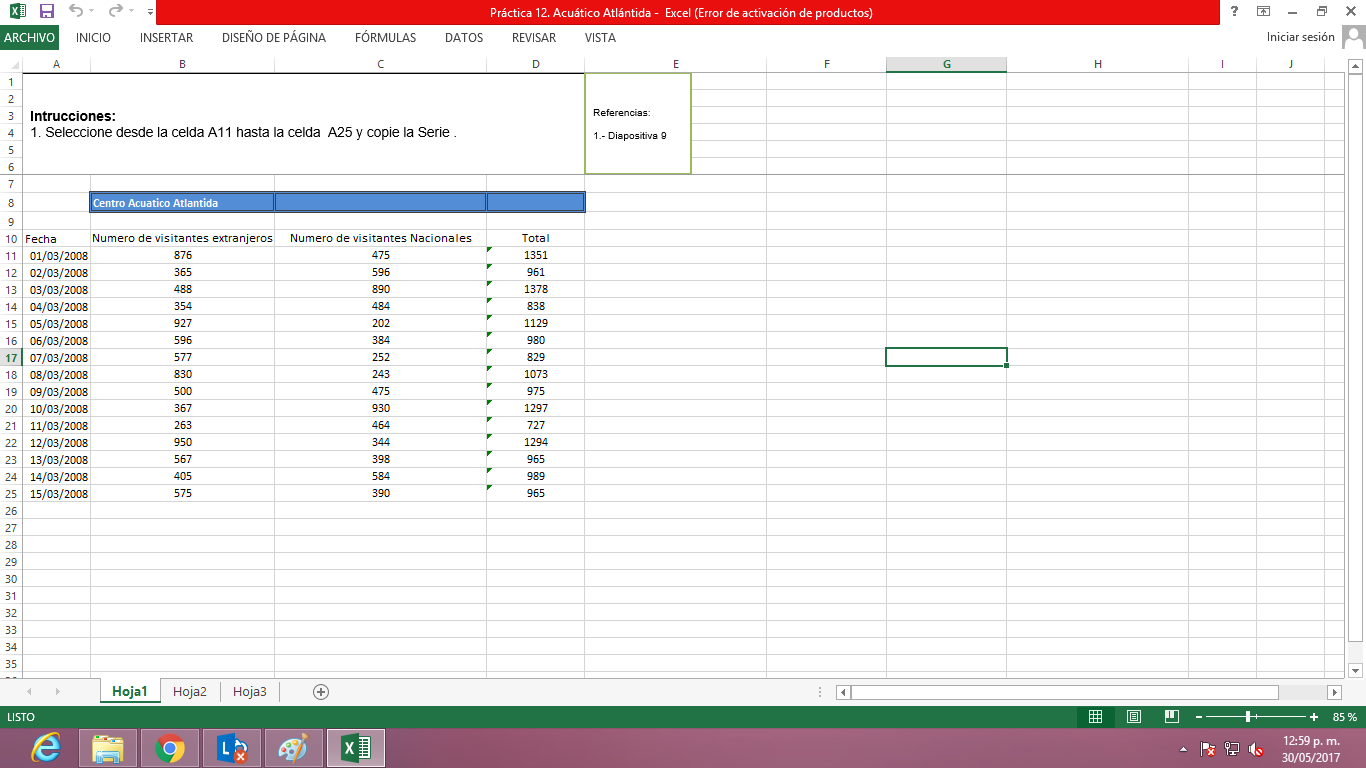Select the Total value 1378

point(536,289)
